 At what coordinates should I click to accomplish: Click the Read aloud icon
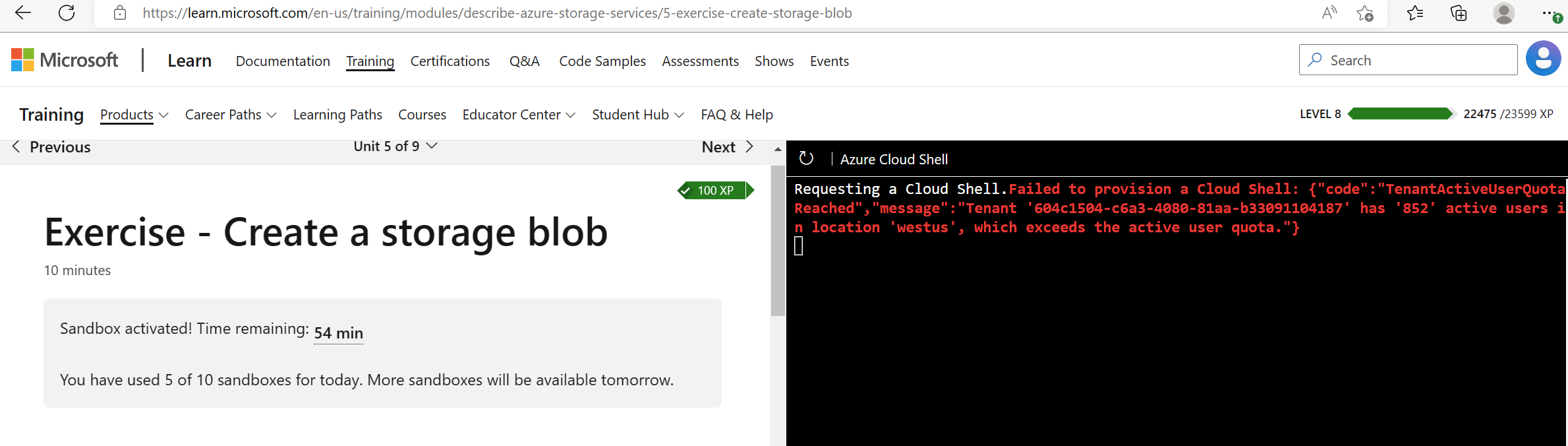tap(1329, 13)
